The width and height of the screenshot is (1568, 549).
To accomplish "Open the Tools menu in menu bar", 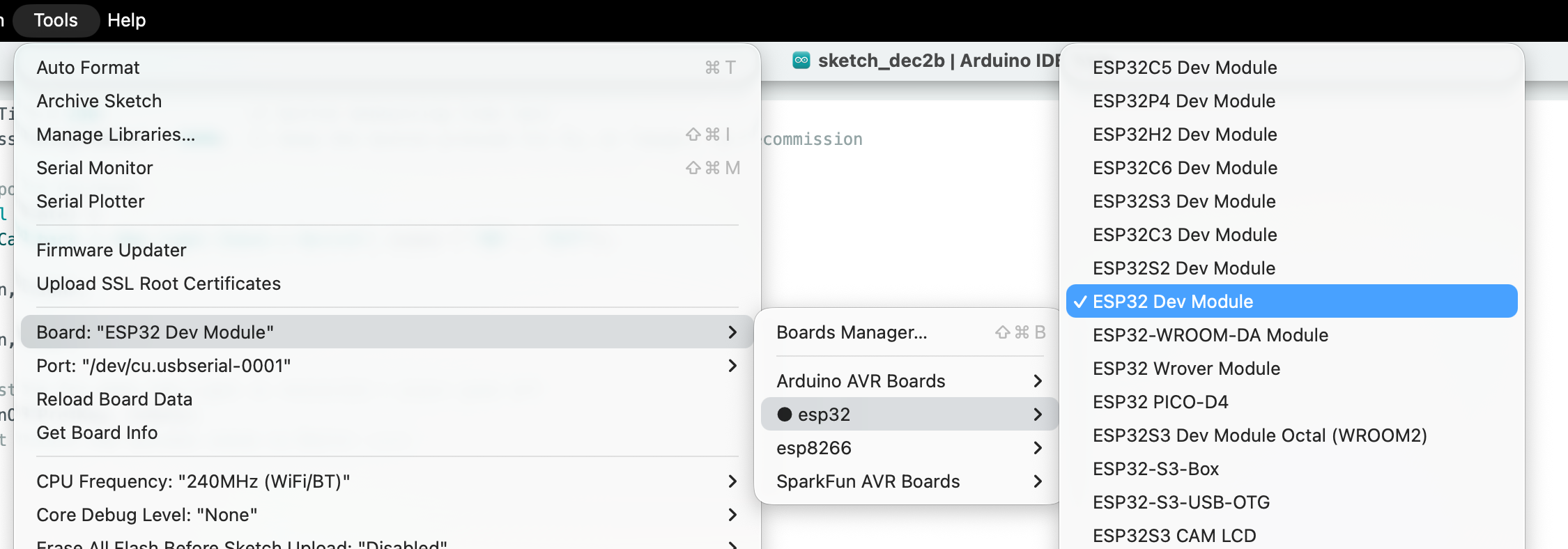I will click(56, 20).
